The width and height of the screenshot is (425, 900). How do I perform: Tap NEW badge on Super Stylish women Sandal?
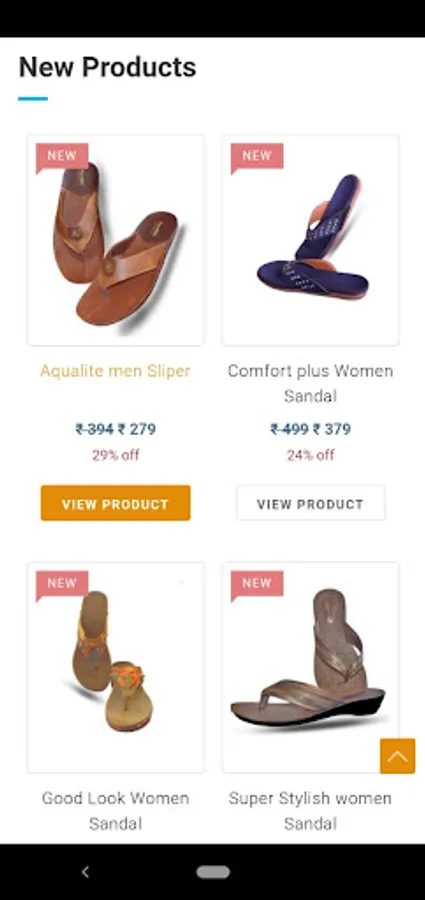coord(257,584)
